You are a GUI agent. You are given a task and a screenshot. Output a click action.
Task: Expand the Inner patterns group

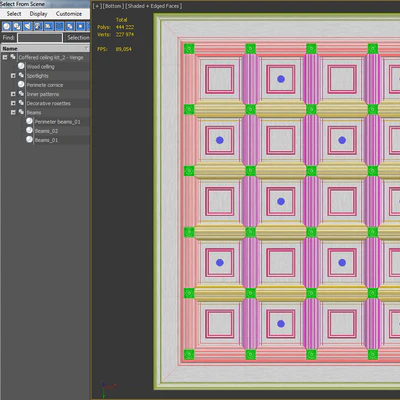pyautogui.click(x=13, y=94)
